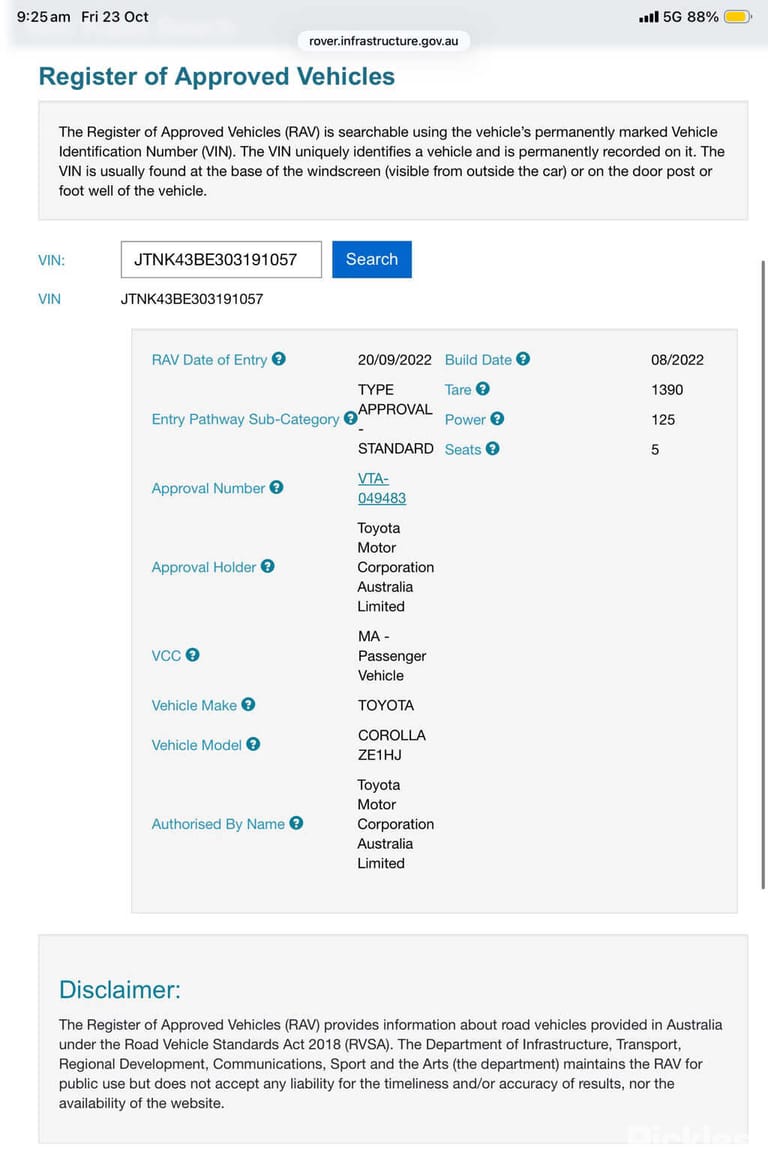The width and height of the screenshot is (768, 1169).
Task: Click the help icon next to Tare
Action: point(483,388)
